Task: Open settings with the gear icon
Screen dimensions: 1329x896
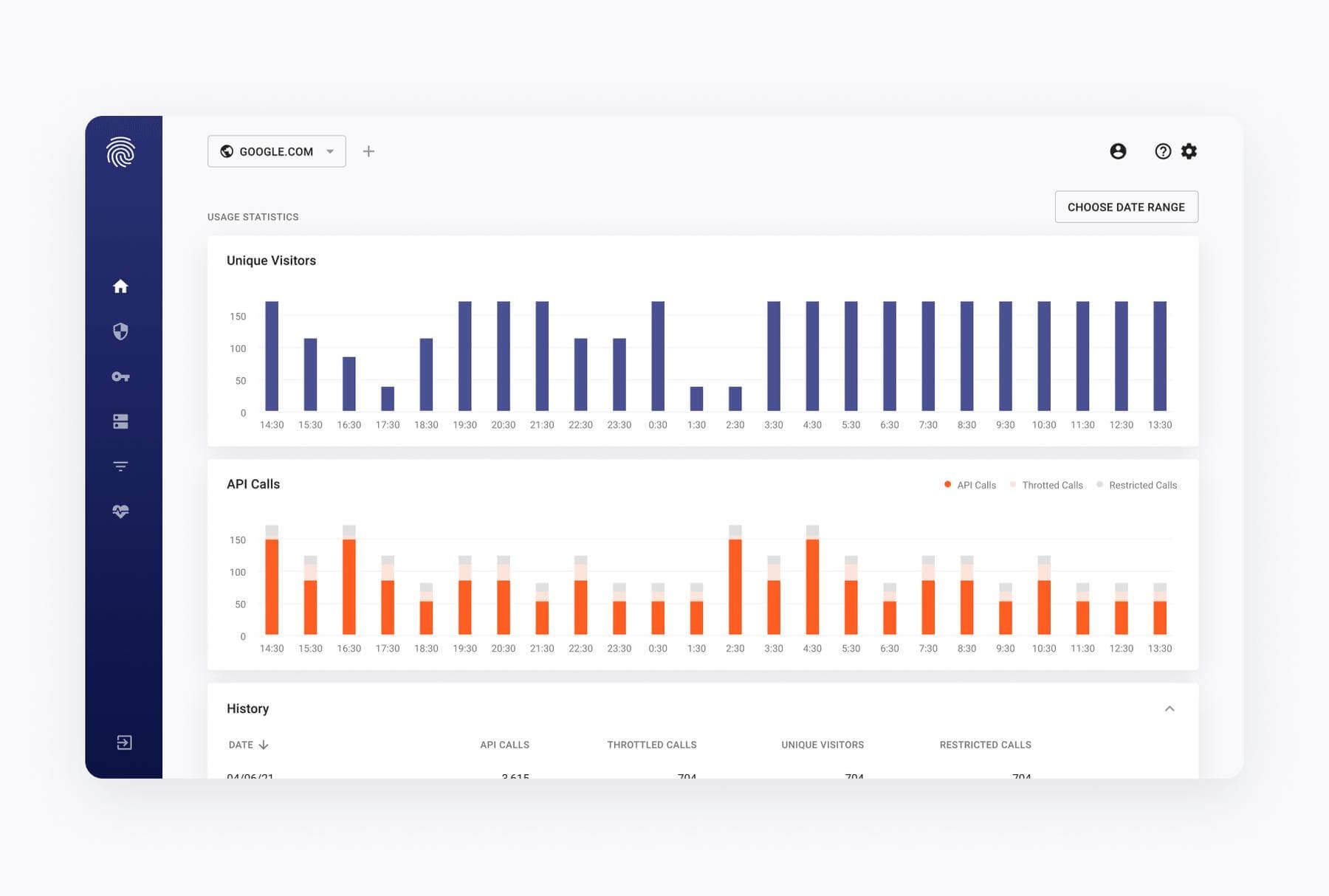Action: coord(1189,151)
